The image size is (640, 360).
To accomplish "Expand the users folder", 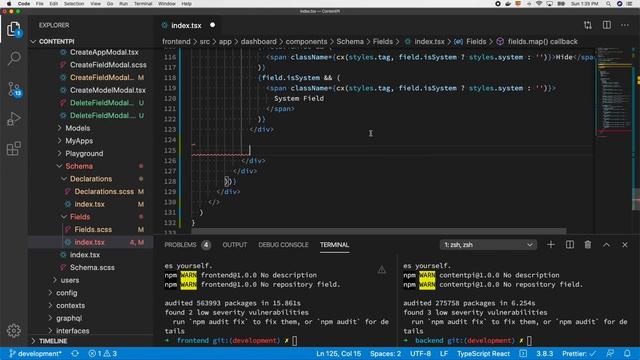I will click(x=70, y=280).
